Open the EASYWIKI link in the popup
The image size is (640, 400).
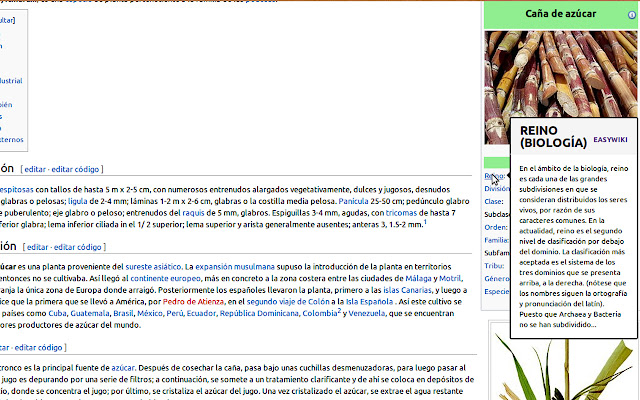tap(610, 140)
